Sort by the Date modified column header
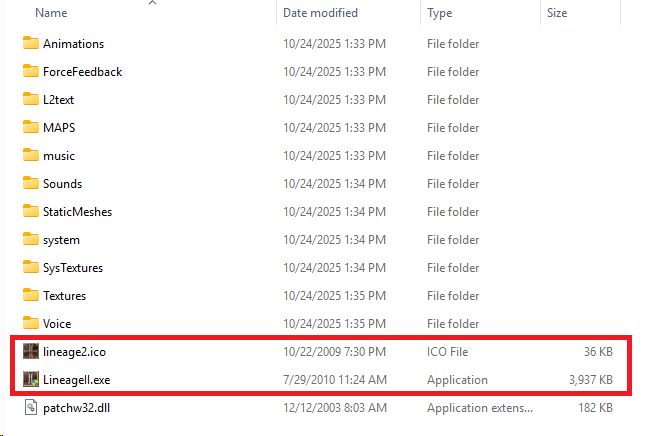The image size is (663, 436). pos(320,13)
